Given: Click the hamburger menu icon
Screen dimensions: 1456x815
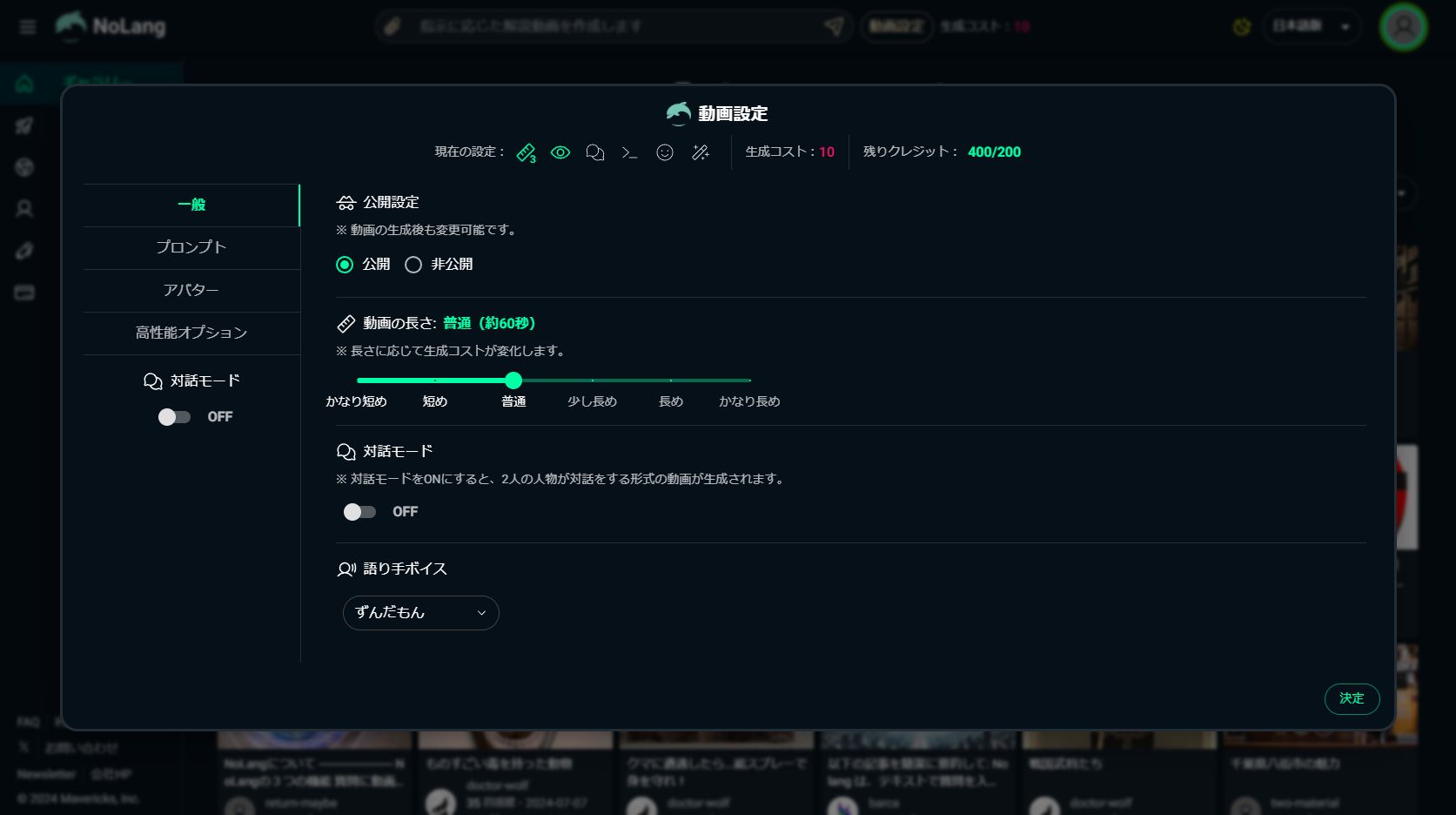Looking at the screenshot, I should pyautogui.click(x=26, y=27).
